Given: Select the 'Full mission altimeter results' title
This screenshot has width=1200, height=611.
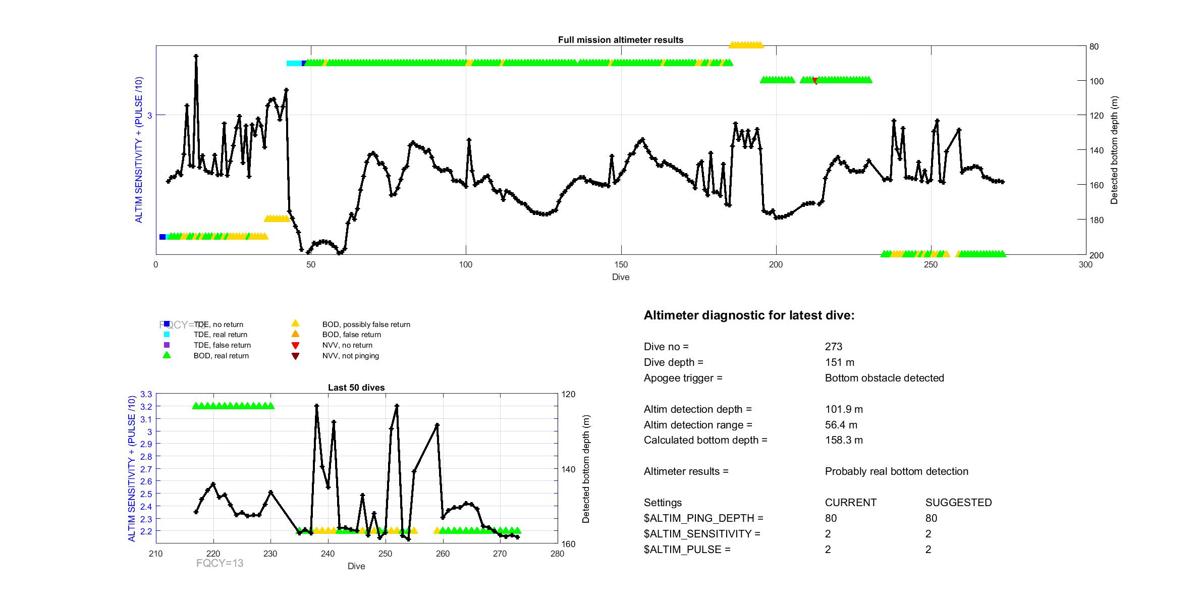Looking at the screenshot, I should (x=620, y=40).
